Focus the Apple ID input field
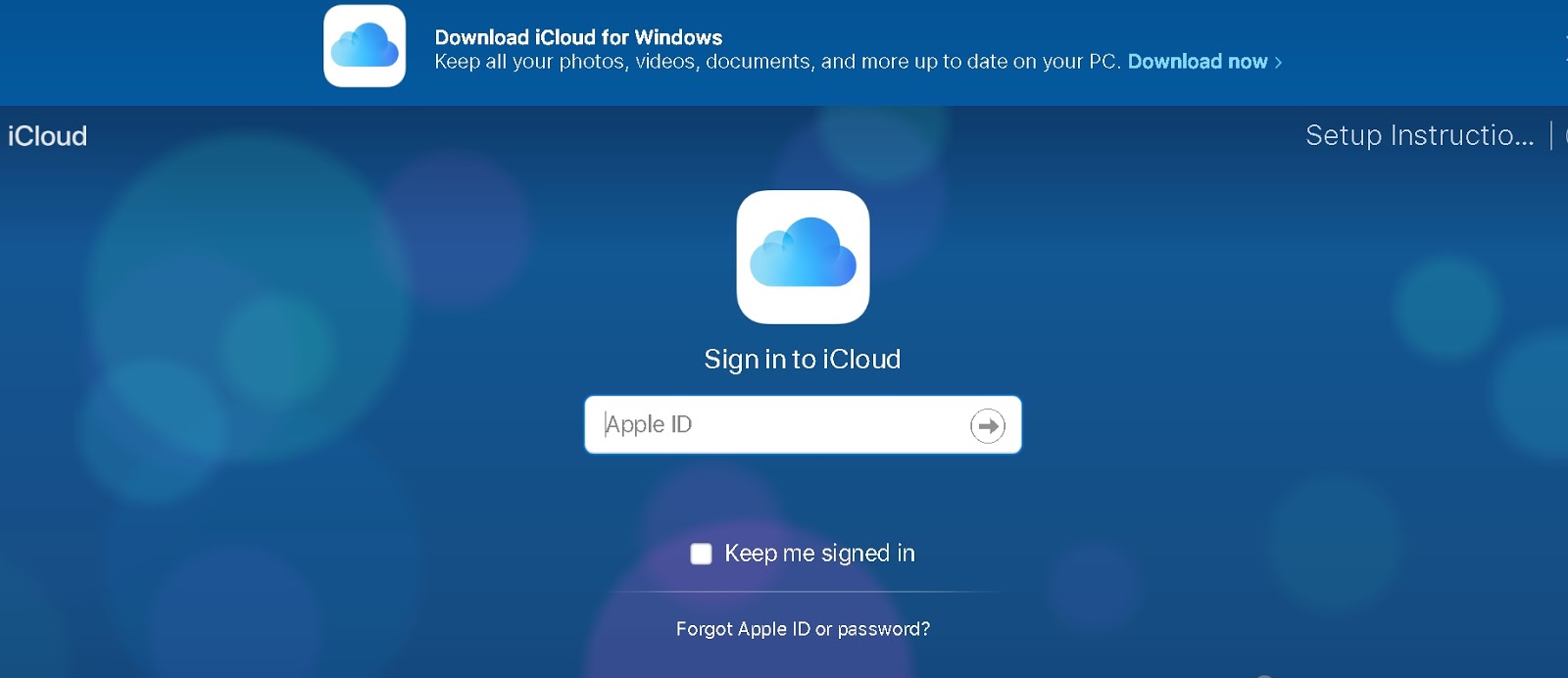The image size is (1568, 678). pyautogui.click(x=803, y=424)
